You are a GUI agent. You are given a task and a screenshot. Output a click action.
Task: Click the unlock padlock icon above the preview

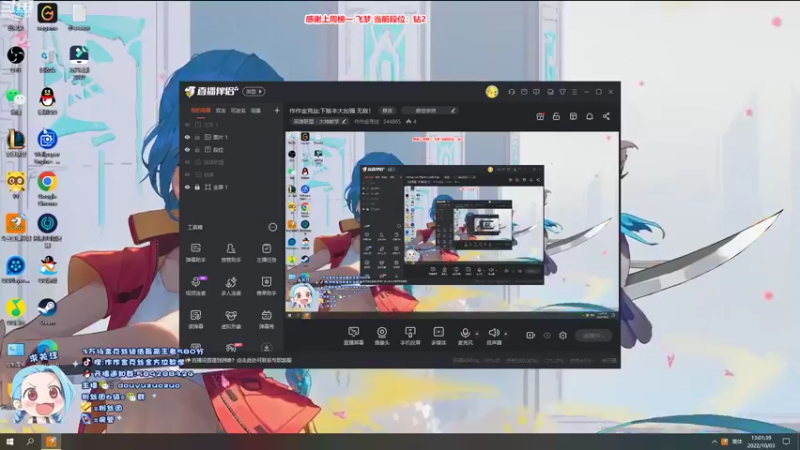pos(556,116)
